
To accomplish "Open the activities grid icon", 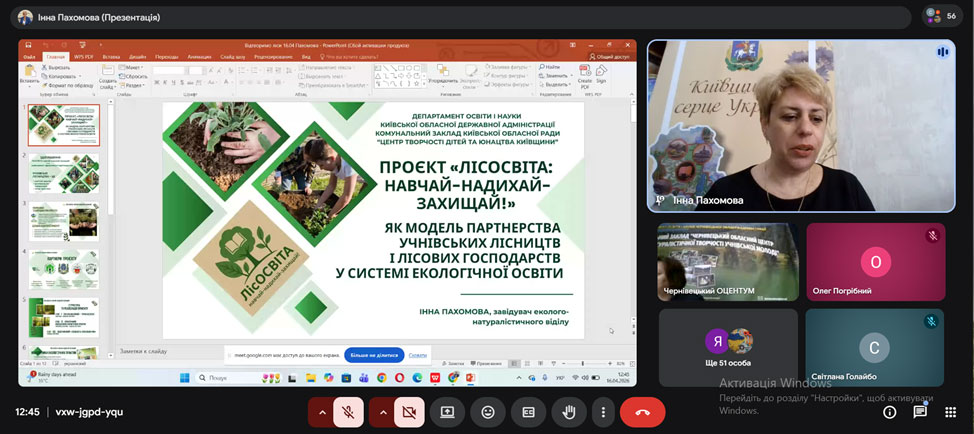I will (950, 411).
